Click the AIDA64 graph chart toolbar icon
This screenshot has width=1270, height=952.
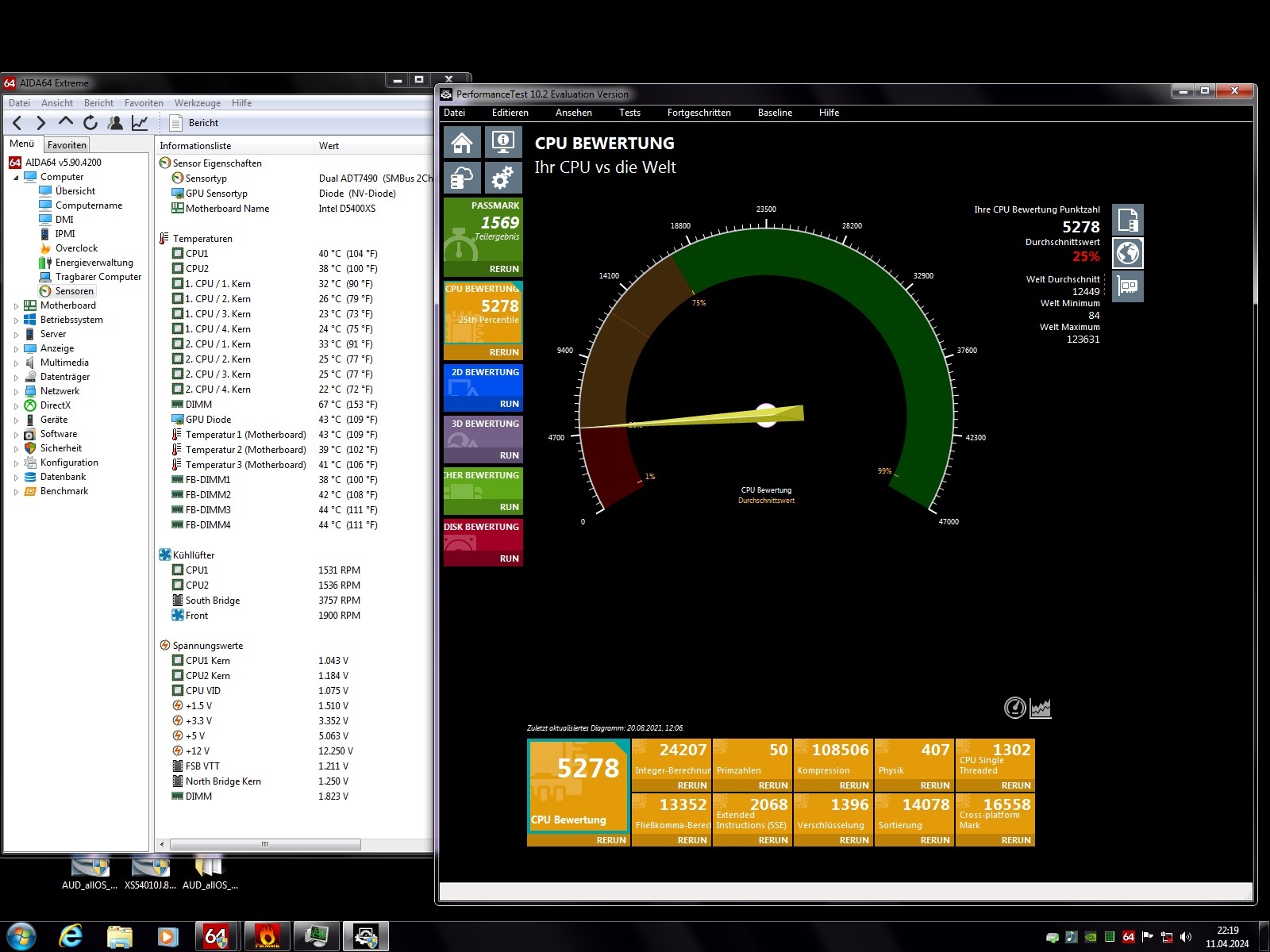(140, 123)
